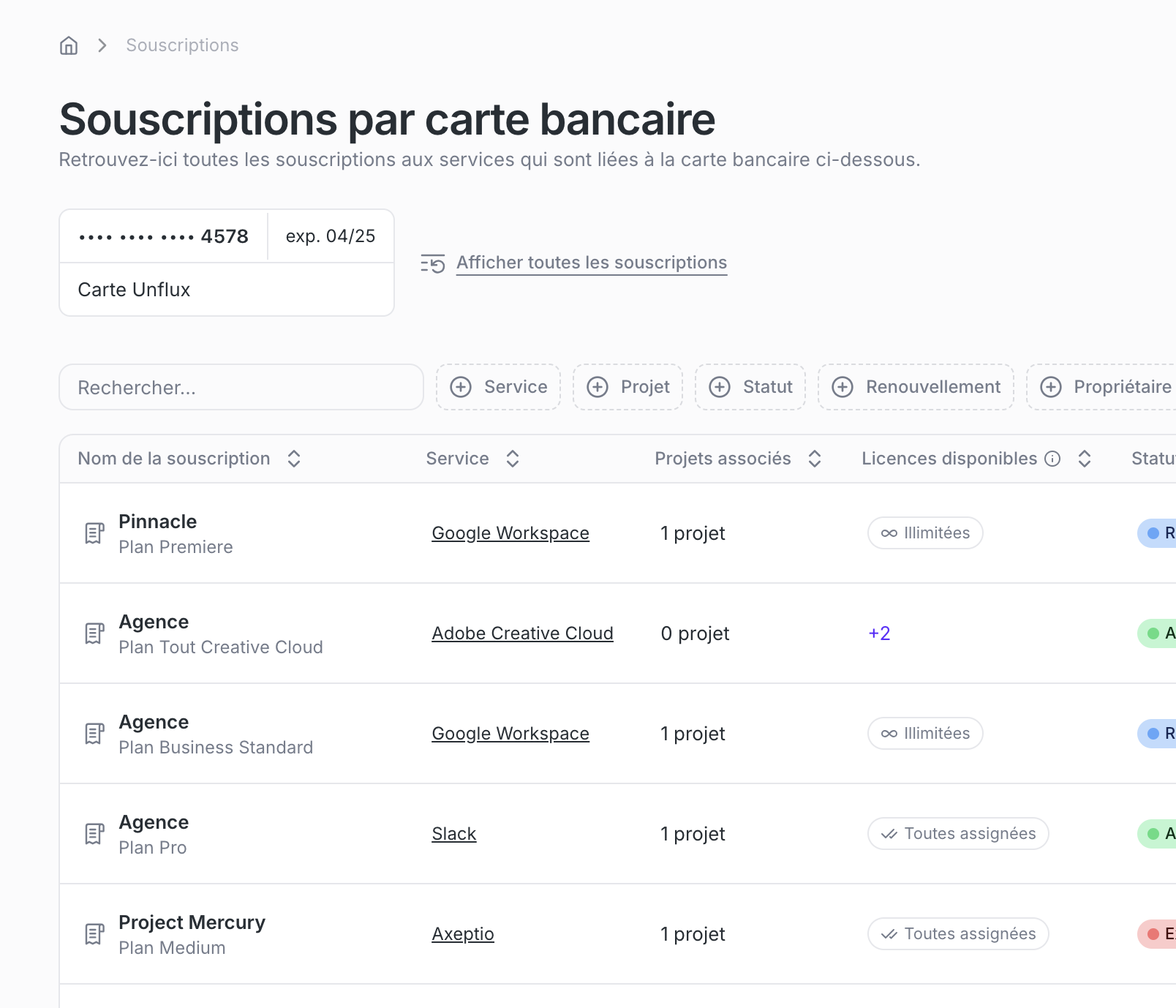Screen dimensions: 1176x1008
Task: Click receipt icon of Agence Creative Cloud row
Action: [94, 633]
